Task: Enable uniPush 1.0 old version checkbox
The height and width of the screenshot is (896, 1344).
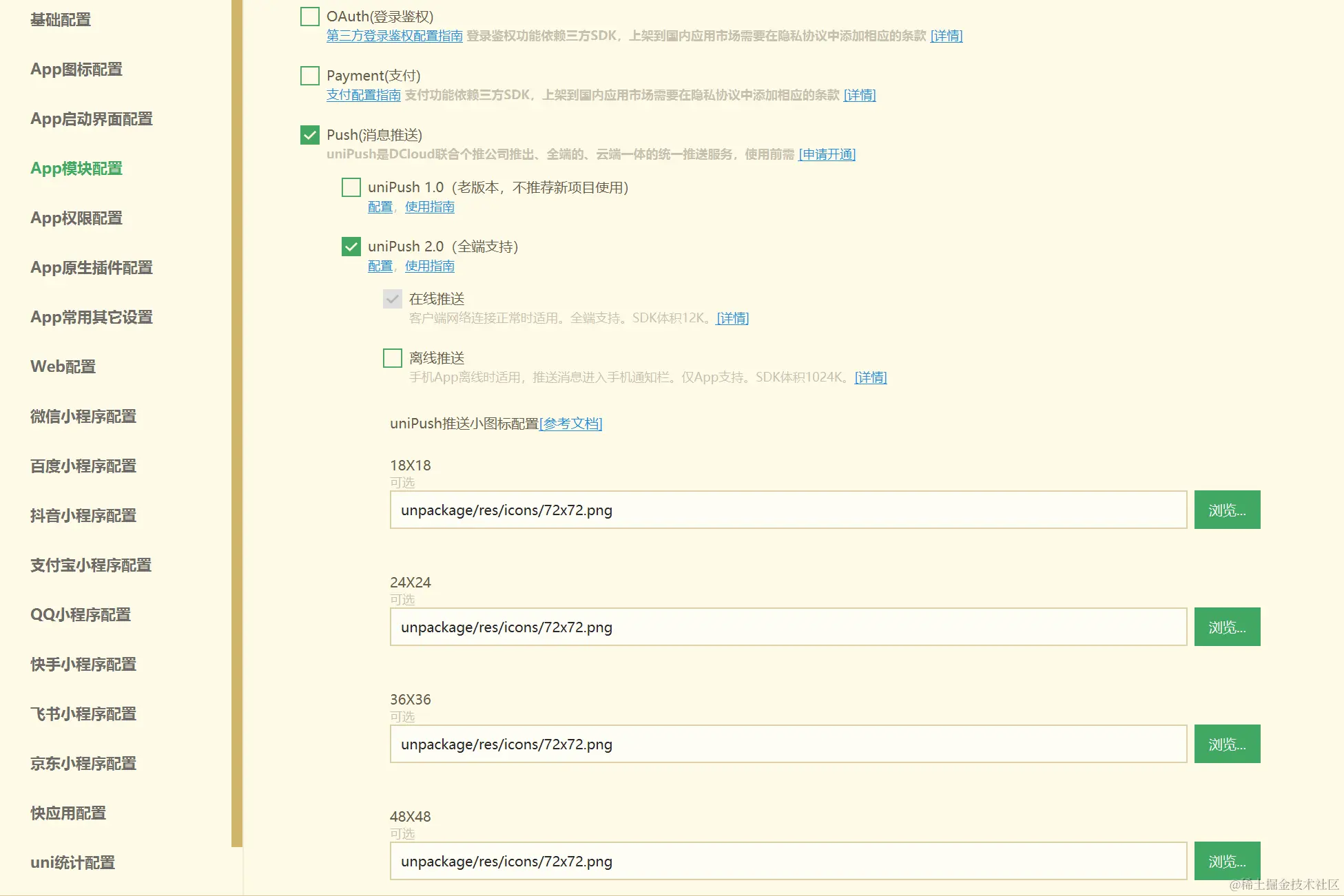Action: [x=351, y=187]
